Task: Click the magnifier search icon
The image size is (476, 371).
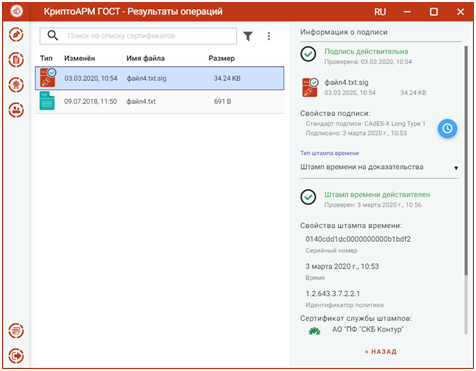Action: coord(53,35)
